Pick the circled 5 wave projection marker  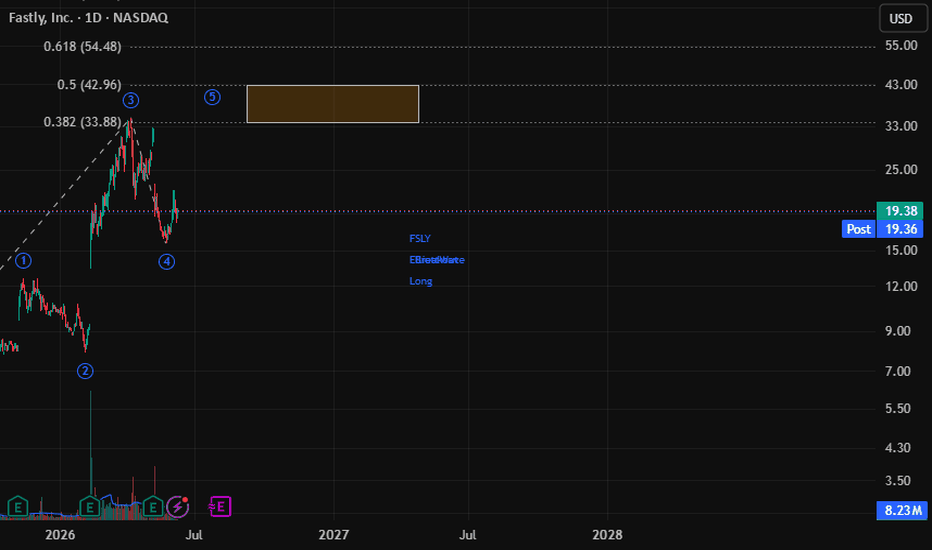(x=212, y=97)
